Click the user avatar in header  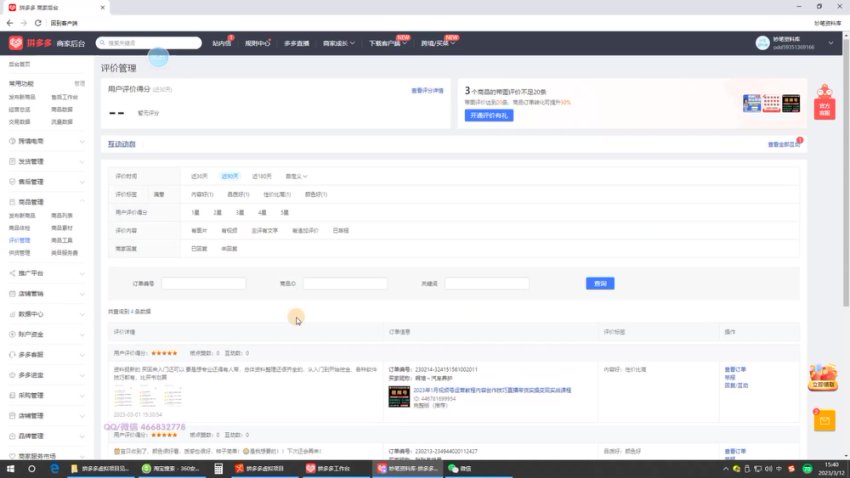762,43
